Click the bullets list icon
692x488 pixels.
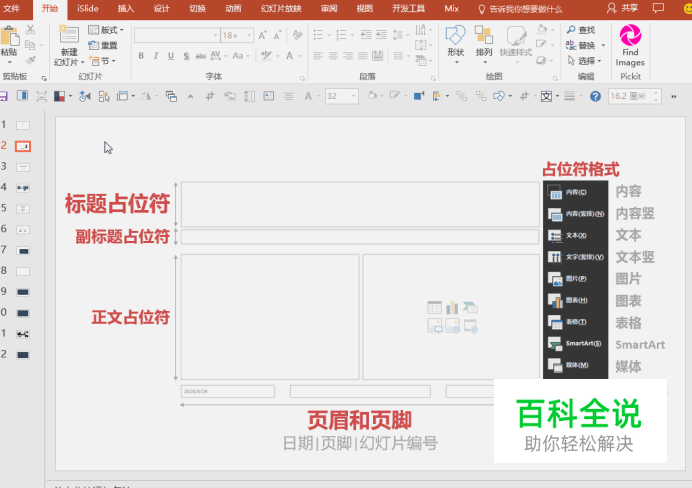click(x=318, y=34)
